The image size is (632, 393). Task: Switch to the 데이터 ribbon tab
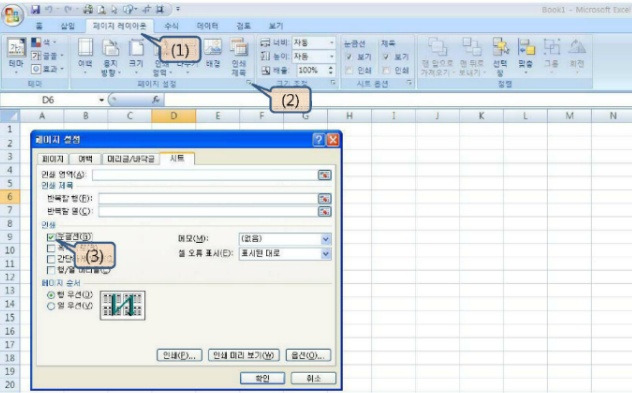(x=208, y=26)
